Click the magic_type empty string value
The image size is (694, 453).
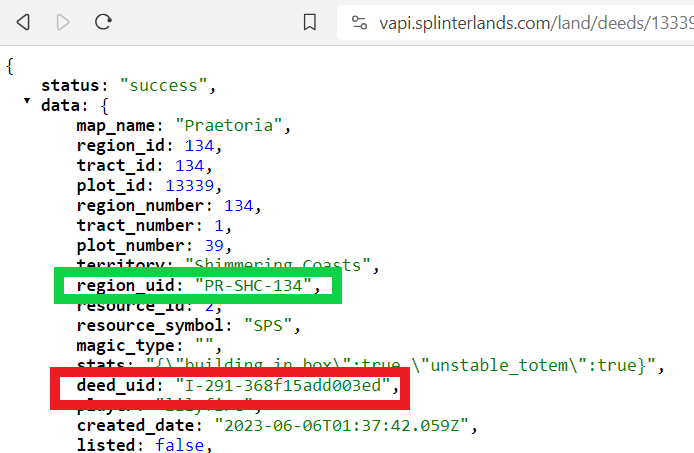(x=204, y=345)
